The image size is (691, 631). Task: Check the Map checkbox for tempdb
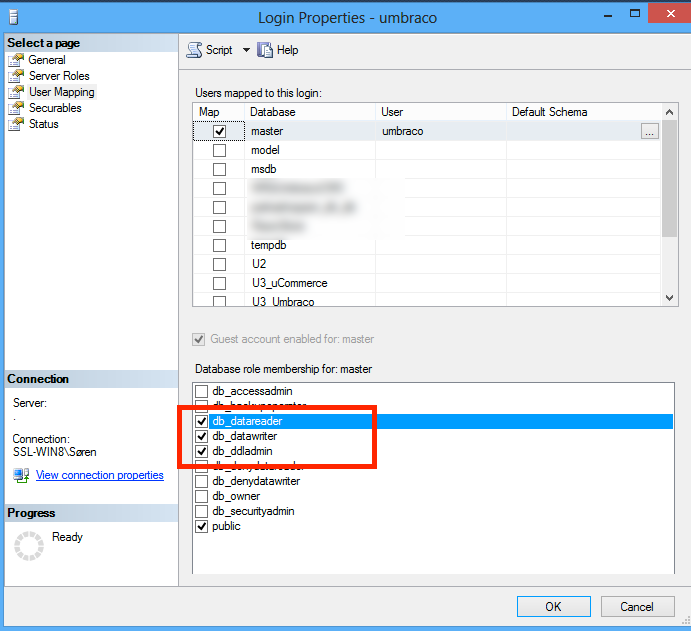click(x=219, y=245)
